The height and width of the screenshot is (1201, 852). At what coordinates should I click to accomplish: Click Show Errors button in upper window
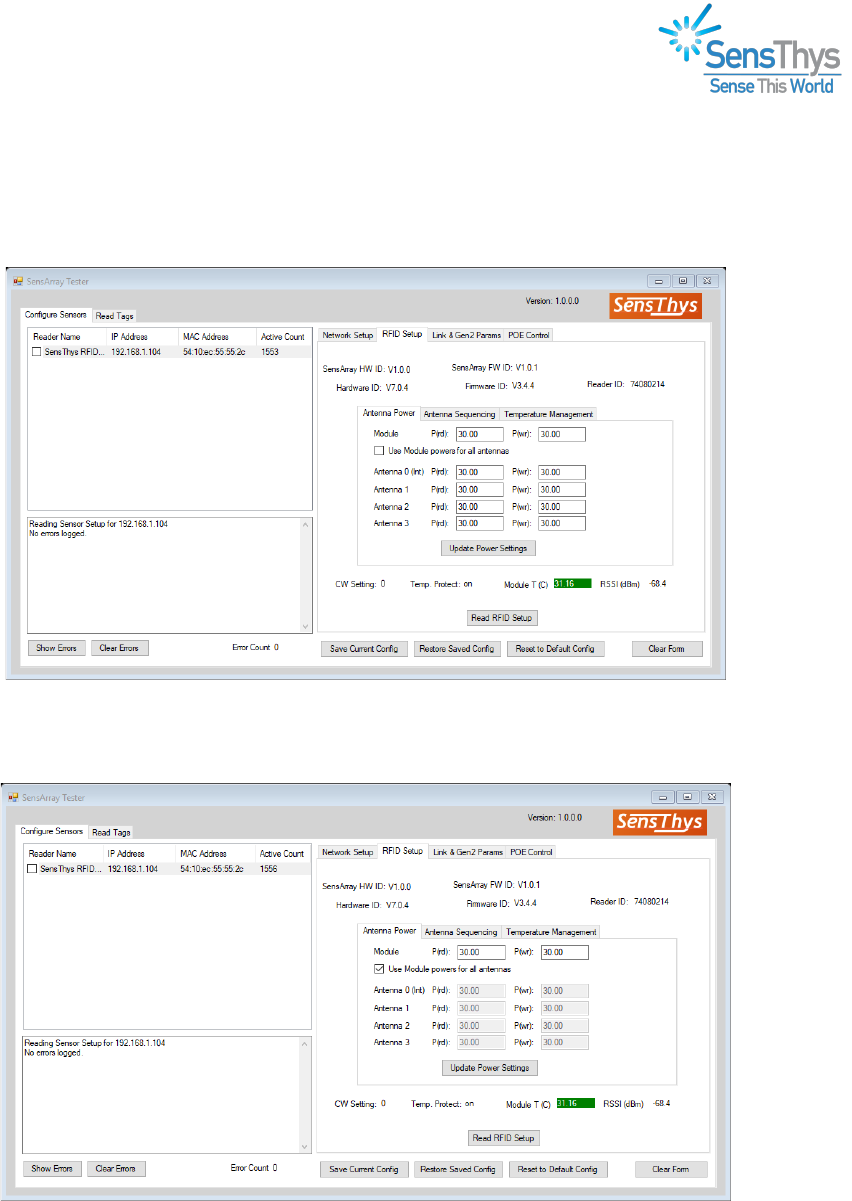pos(57,648)
